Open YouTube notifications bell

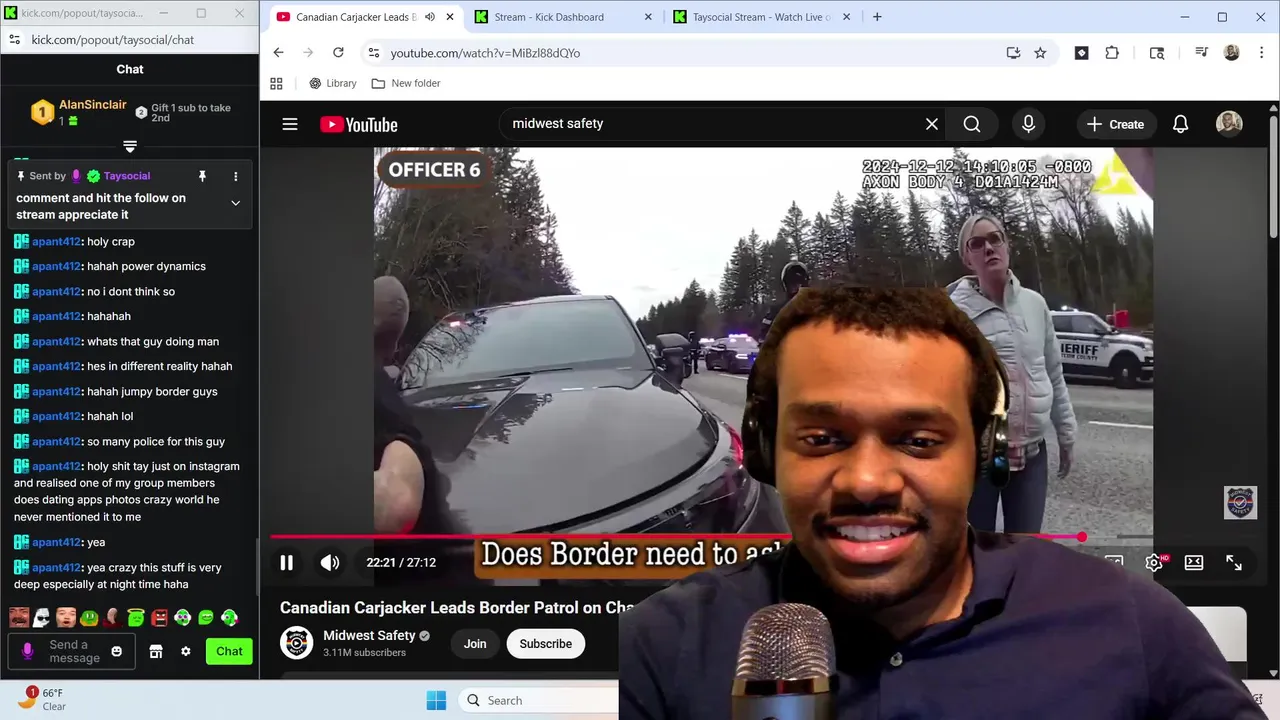click(1181, 124)
